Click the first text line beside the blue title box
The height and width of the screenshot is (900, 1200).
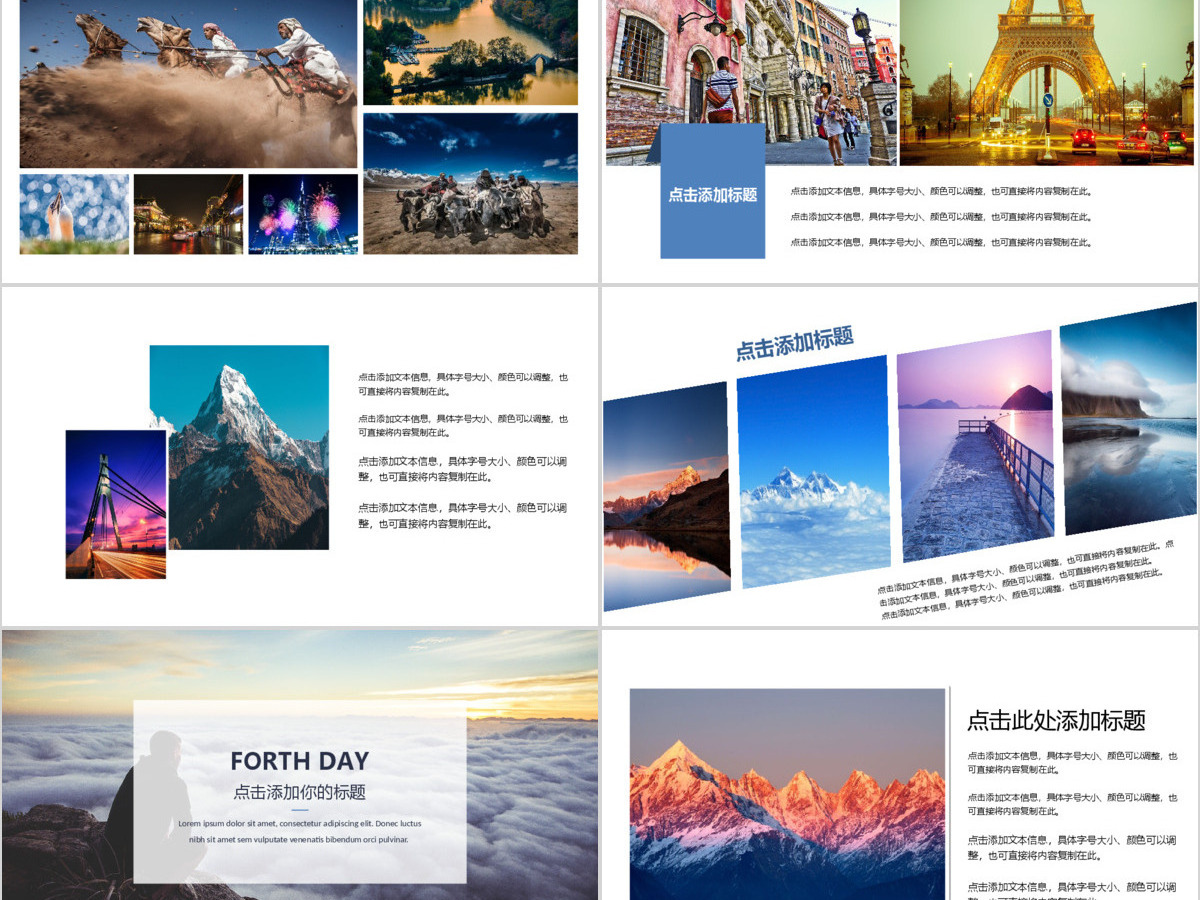coord(941,191)
